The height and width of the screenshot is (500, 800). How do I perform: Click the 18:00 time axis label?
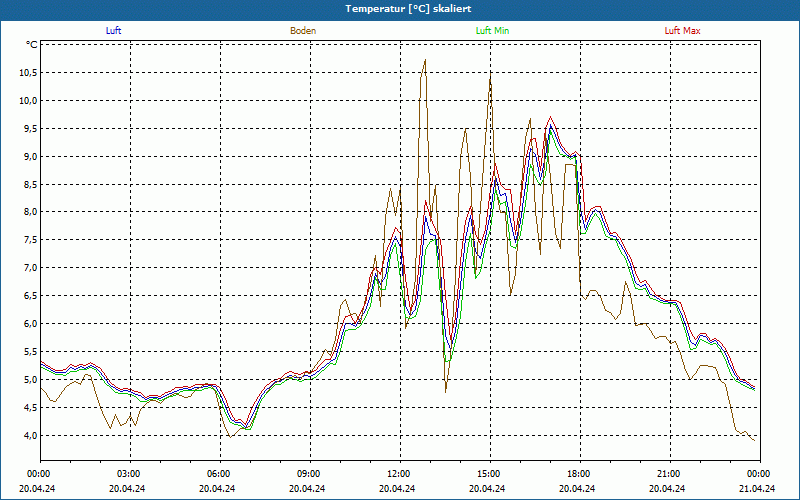coord(580,474)
